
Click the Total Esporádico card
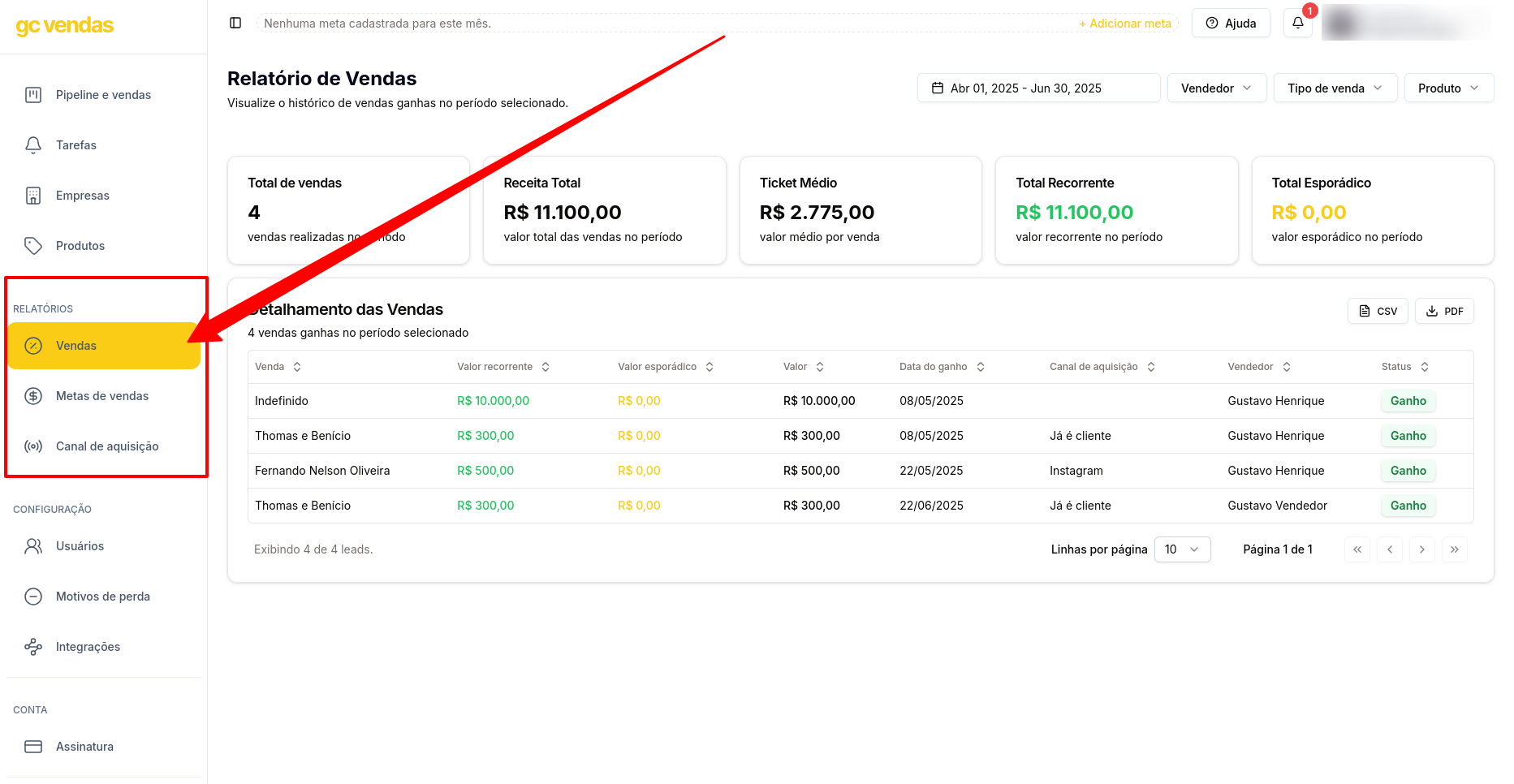tap(1373, 210)
